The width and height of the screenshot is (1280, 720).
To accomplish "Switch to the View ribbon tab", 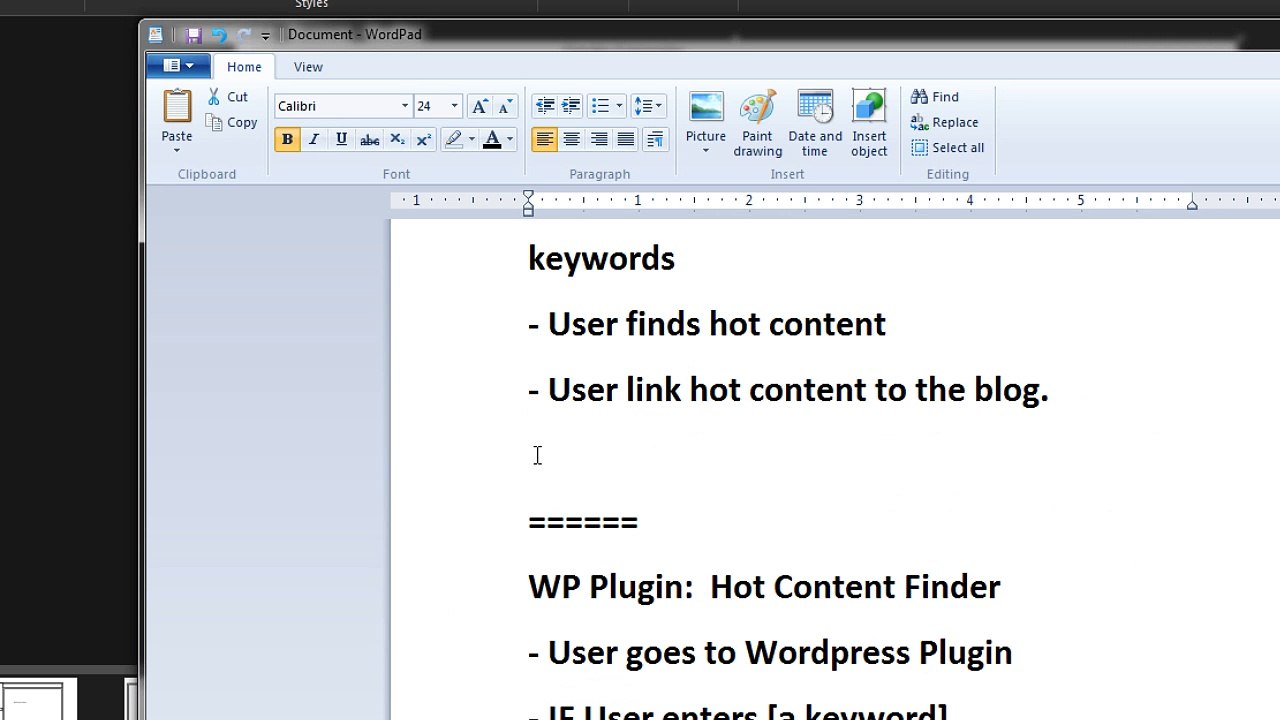I will pyautogui.click(x=308, y=67).
